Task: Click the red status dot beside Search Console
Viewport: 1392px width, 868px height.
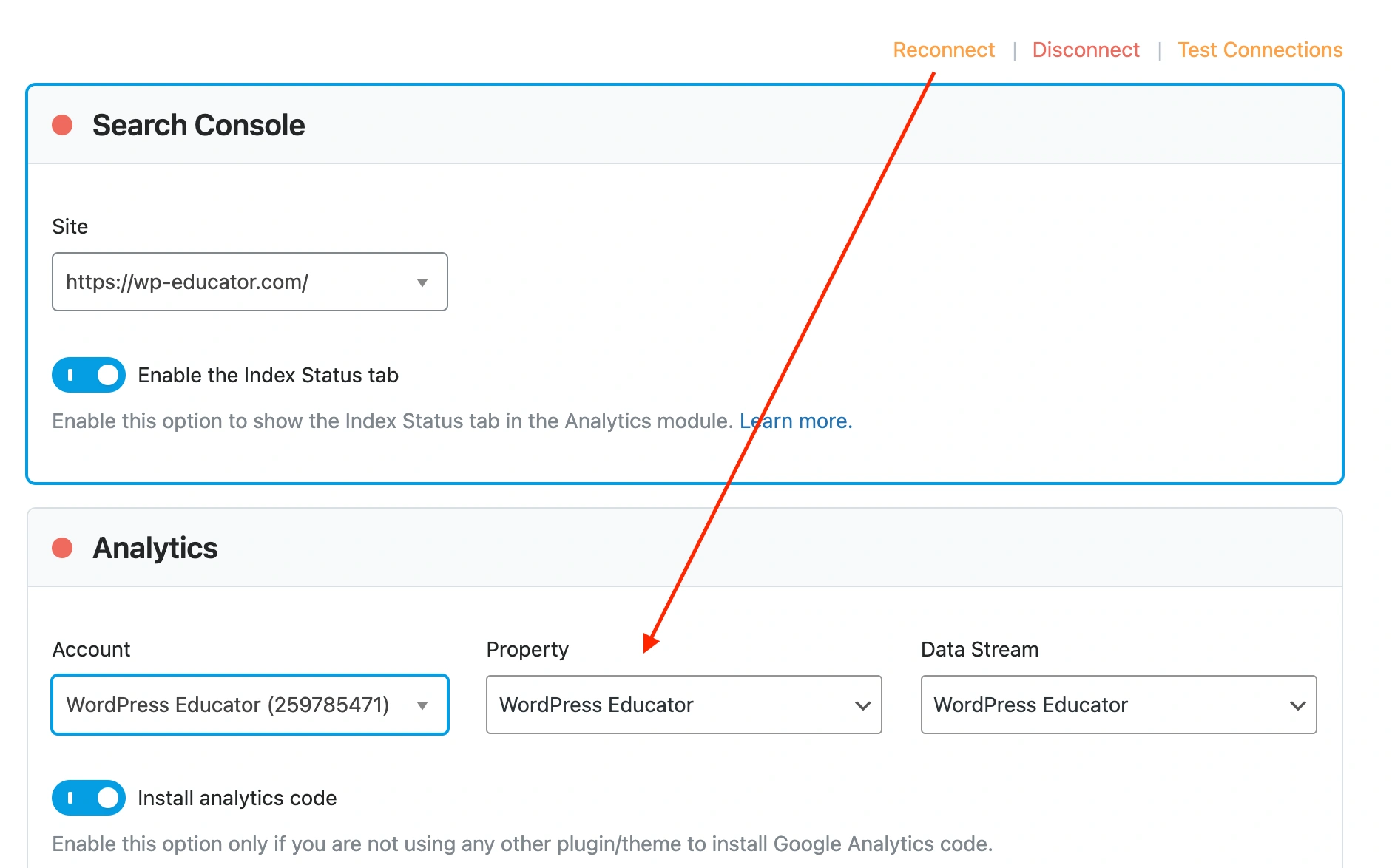Action: tap(62, 125)
